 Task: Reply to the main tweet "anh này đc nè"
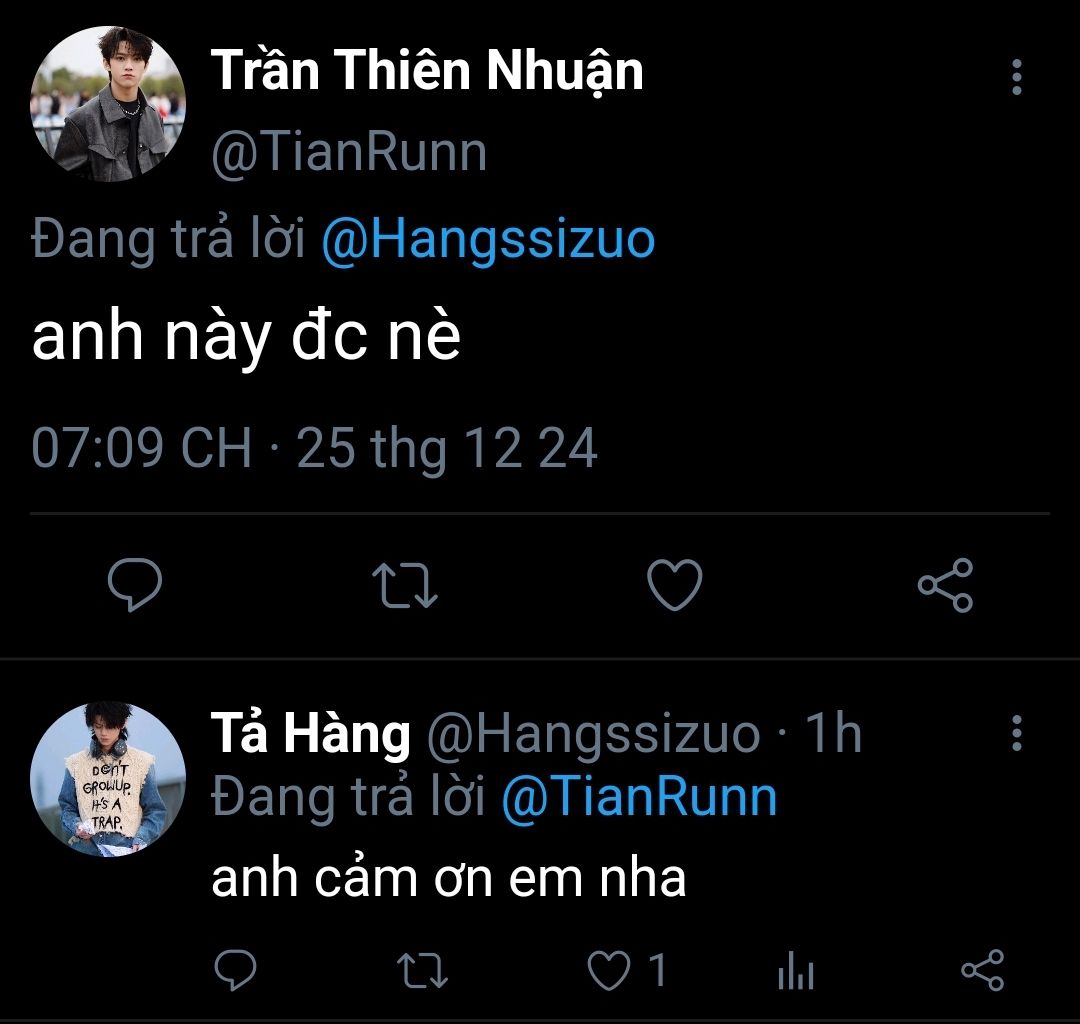tap(134, 585)
